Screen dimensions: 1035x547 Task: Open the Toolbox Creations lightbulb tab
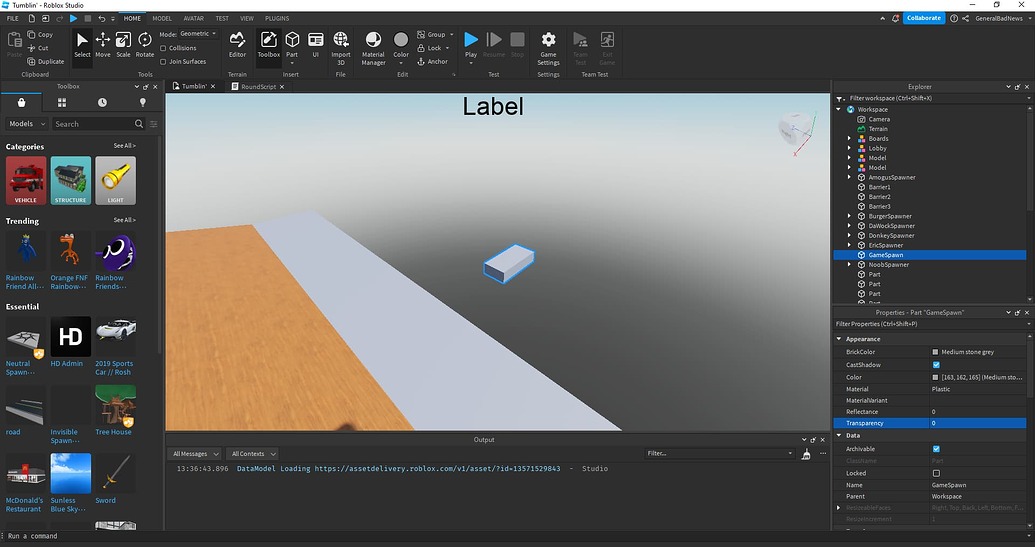tap(143, 102)
